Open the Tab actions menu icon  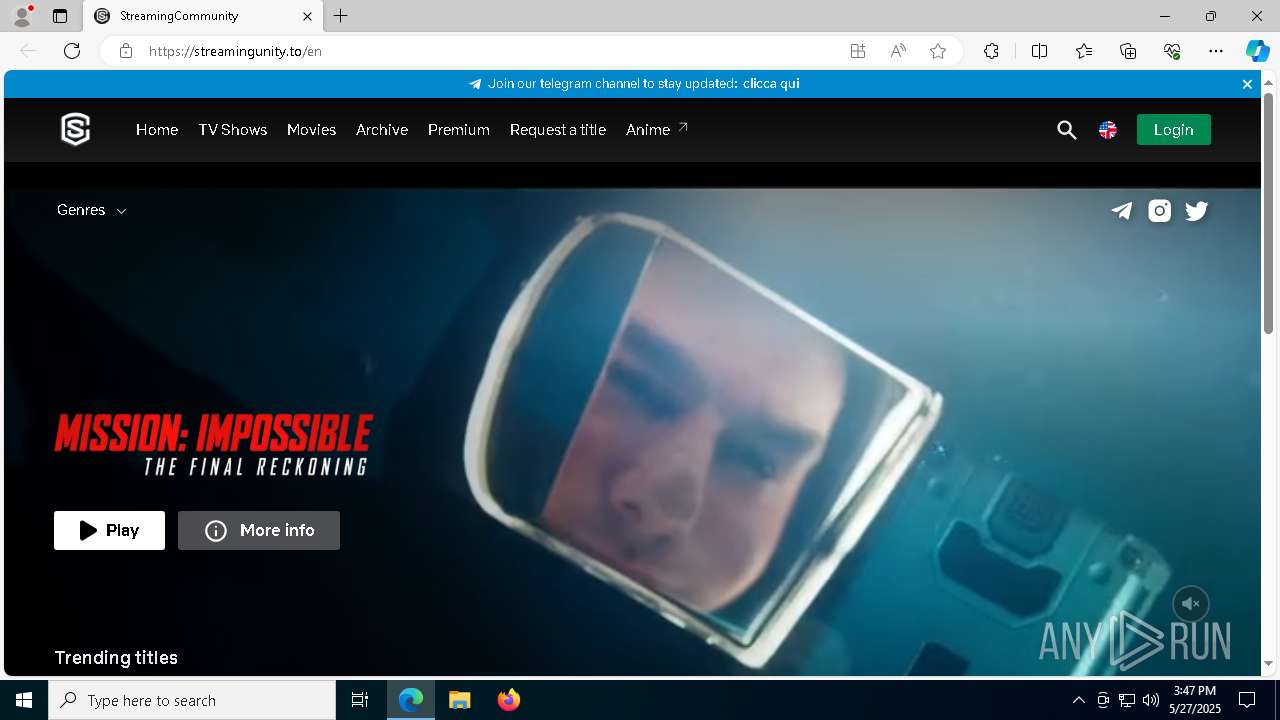tap(60, 16)
